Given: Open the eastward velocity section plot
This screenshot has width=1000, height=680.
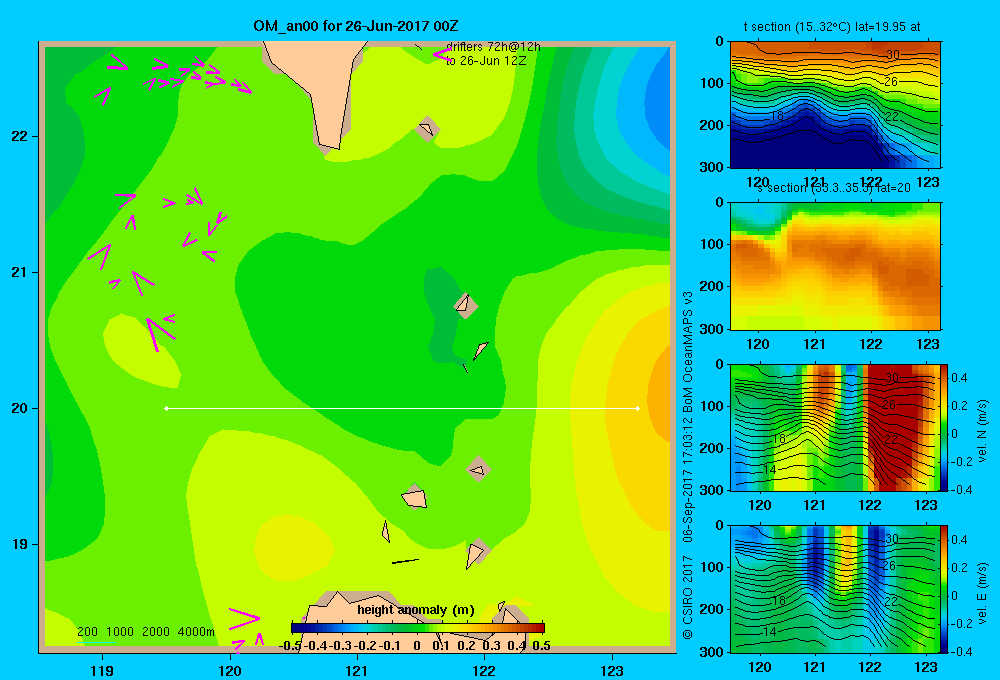Looking at the screenshot, I should tap(835, 589).
